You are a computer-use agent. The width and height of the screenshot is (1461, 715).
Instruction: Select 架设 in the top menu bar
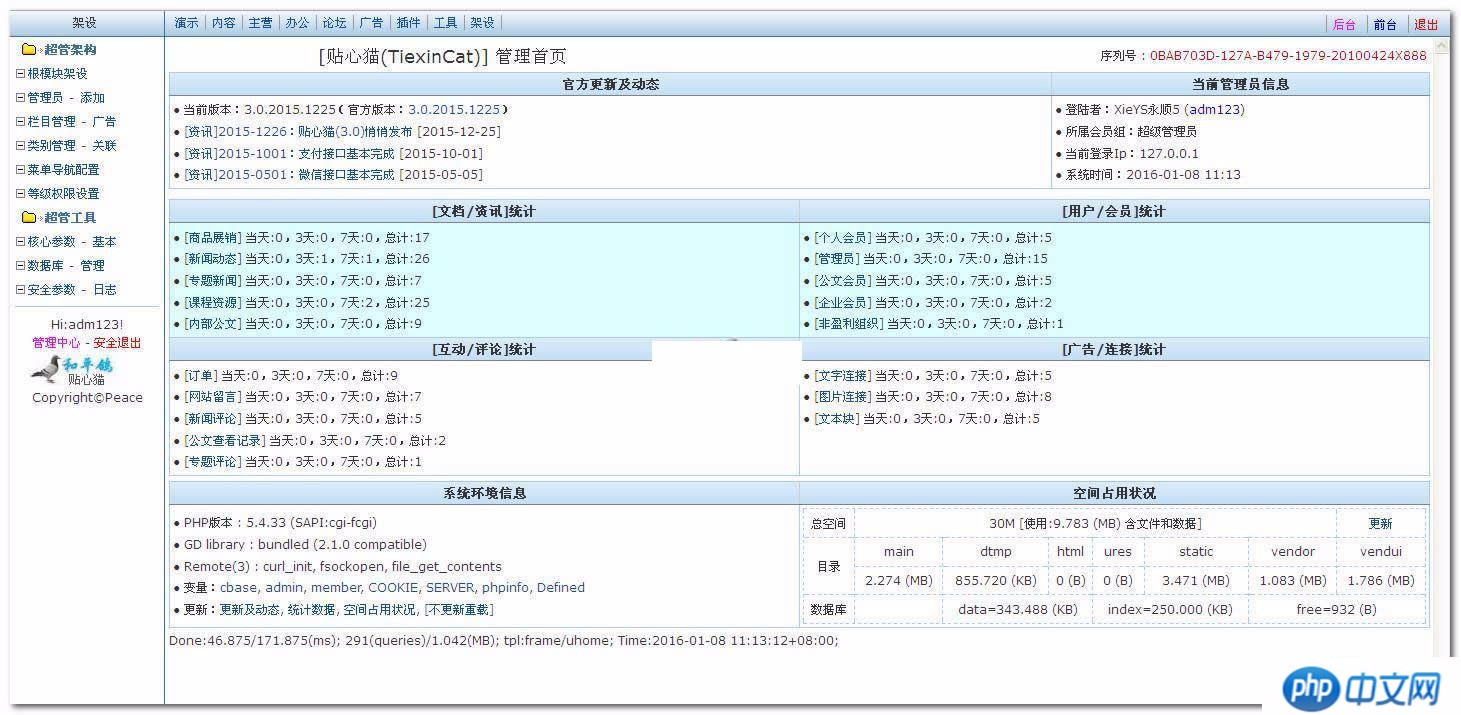[x=482, y=23]
